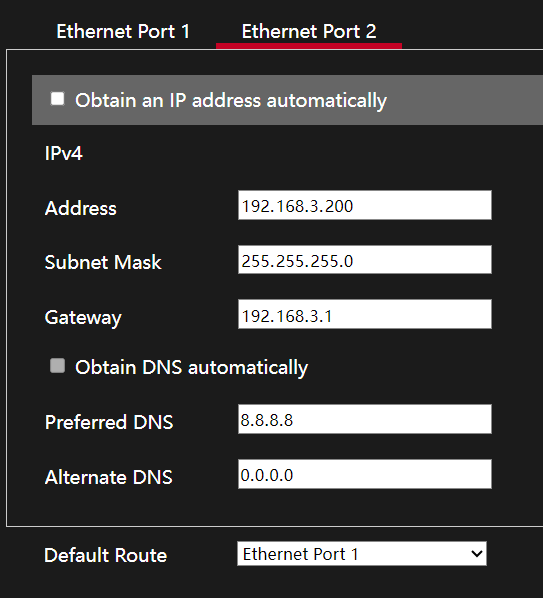The width and height of the screenshot is (543, 598).
Task: Focus the Subnet Mask input field
Action: pyautogui.click(x=365, y=260)
